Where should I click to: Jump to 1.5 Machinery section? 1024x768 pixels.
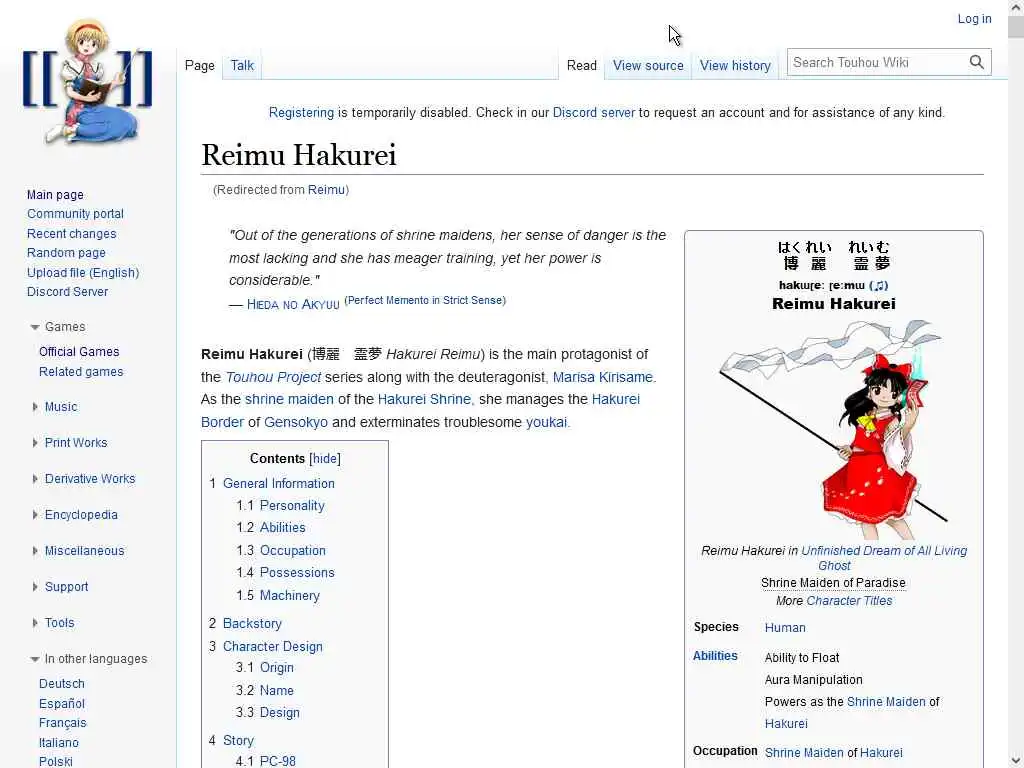290,596
